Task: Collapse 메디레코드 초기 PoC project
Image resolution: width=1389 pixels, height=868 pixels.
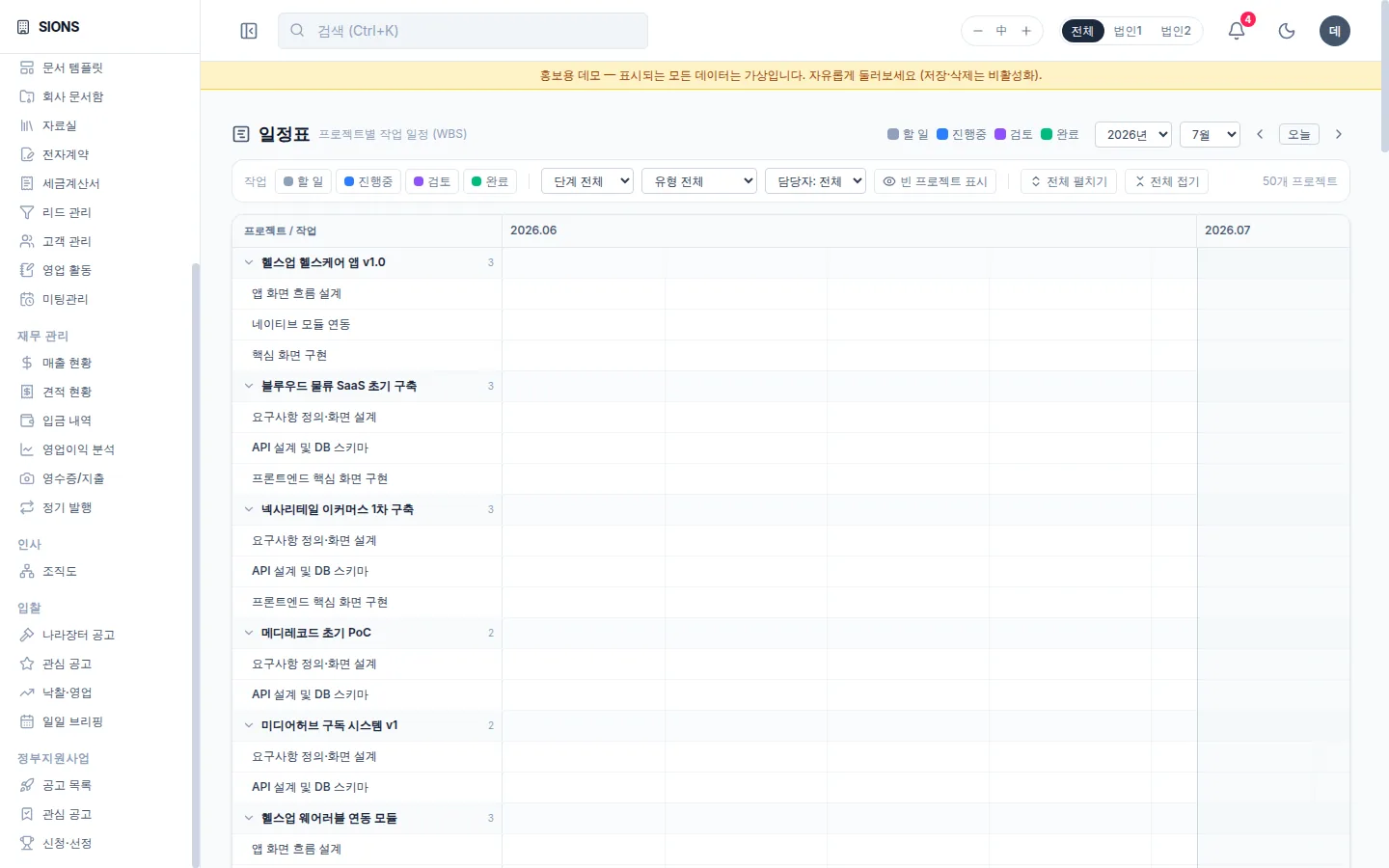Action: (x=248, y=633)
